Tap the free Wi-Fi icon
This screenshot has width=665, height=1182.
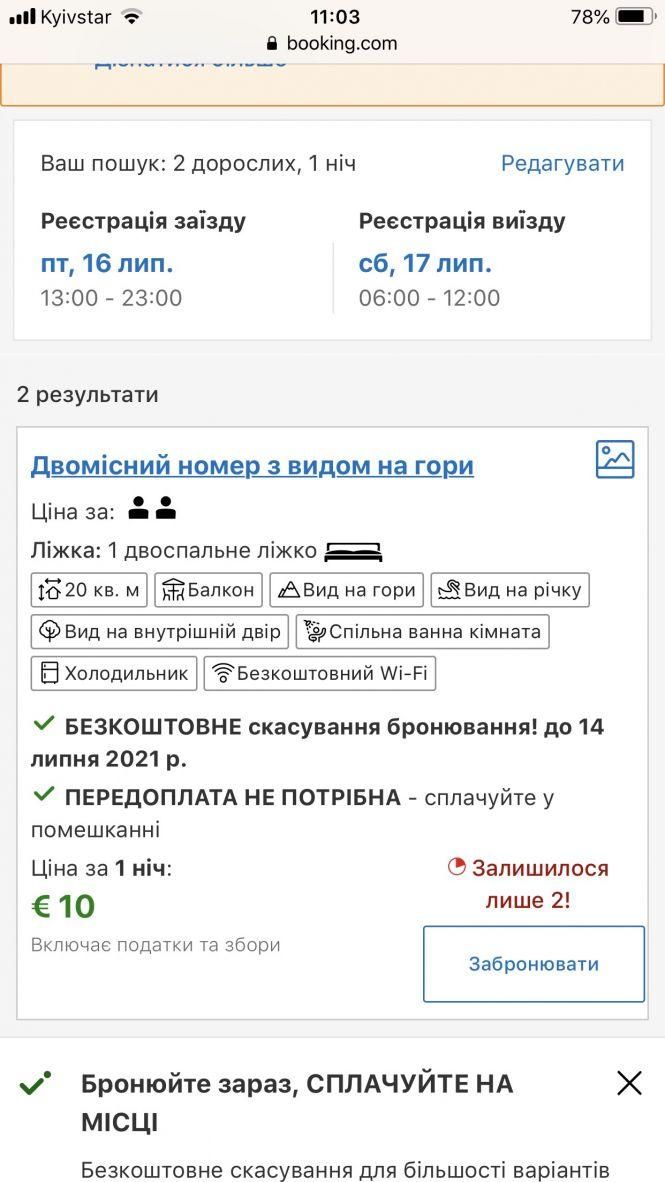click(x=222, y=674)
